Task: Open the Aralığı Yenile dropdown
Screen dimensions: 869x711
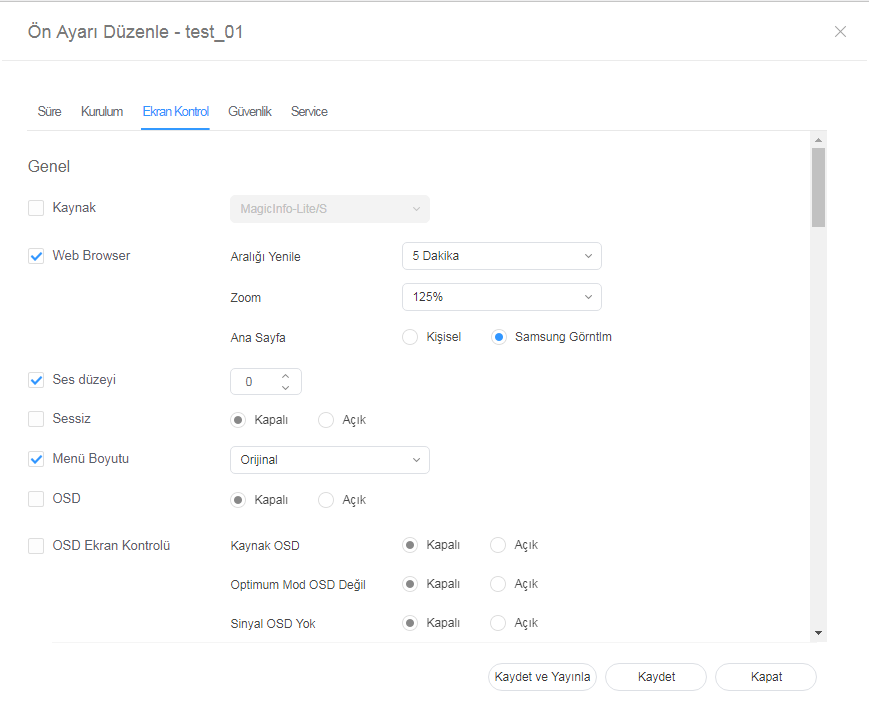Action: pos(501,256)
